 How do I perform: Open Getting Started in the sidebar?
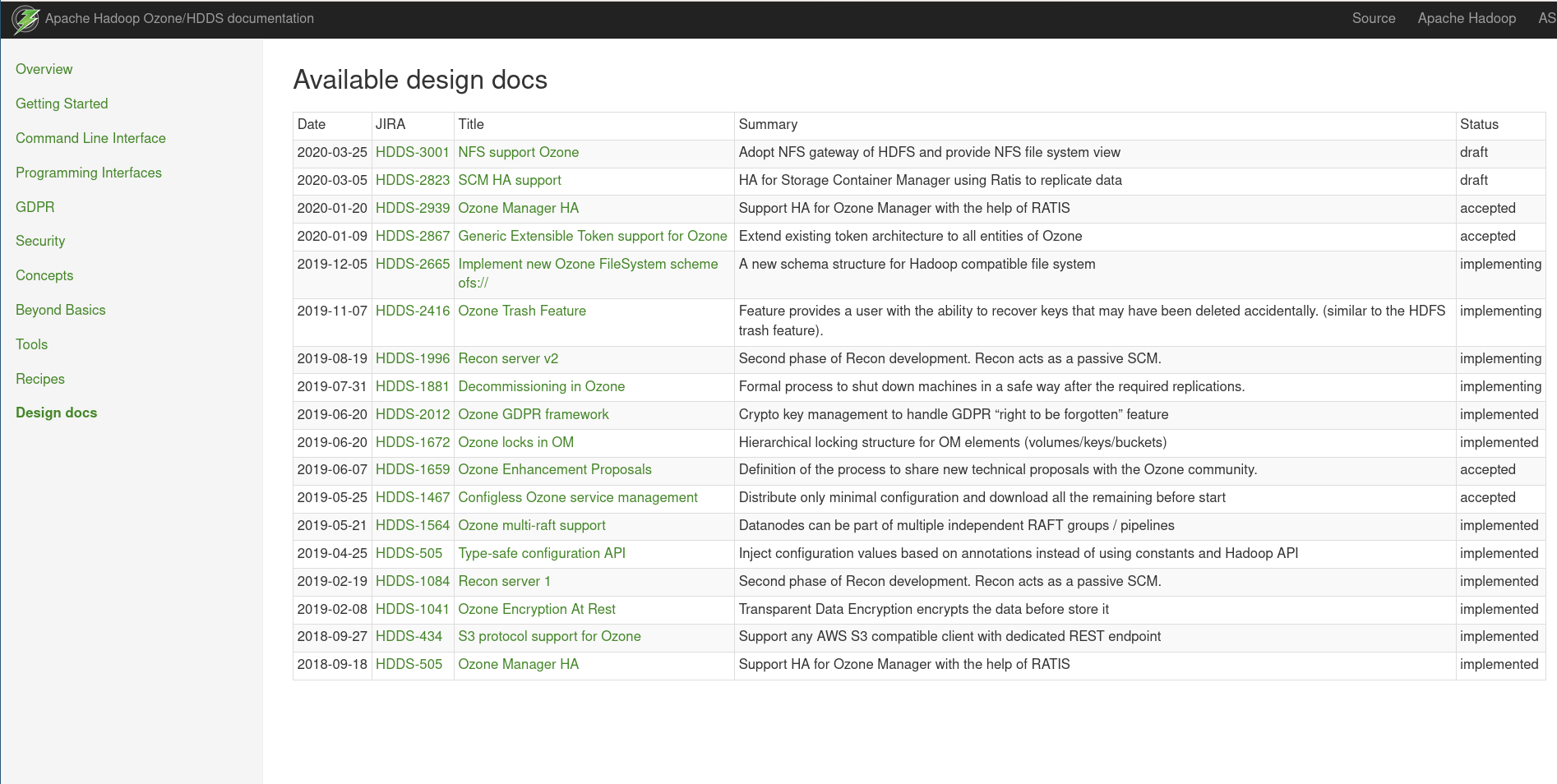point(62,104)
